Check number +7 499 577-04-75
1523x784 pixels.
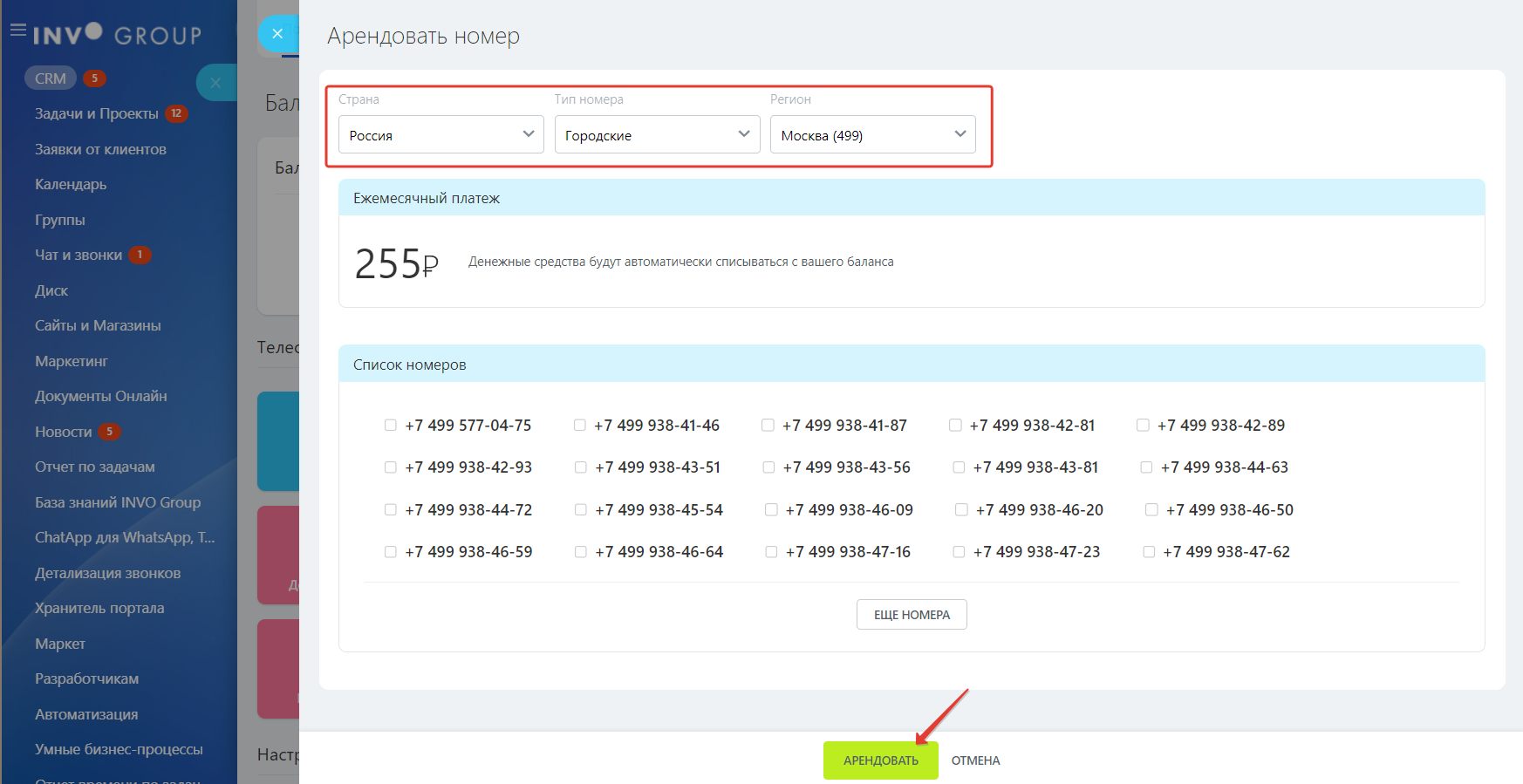coord(391,426)
